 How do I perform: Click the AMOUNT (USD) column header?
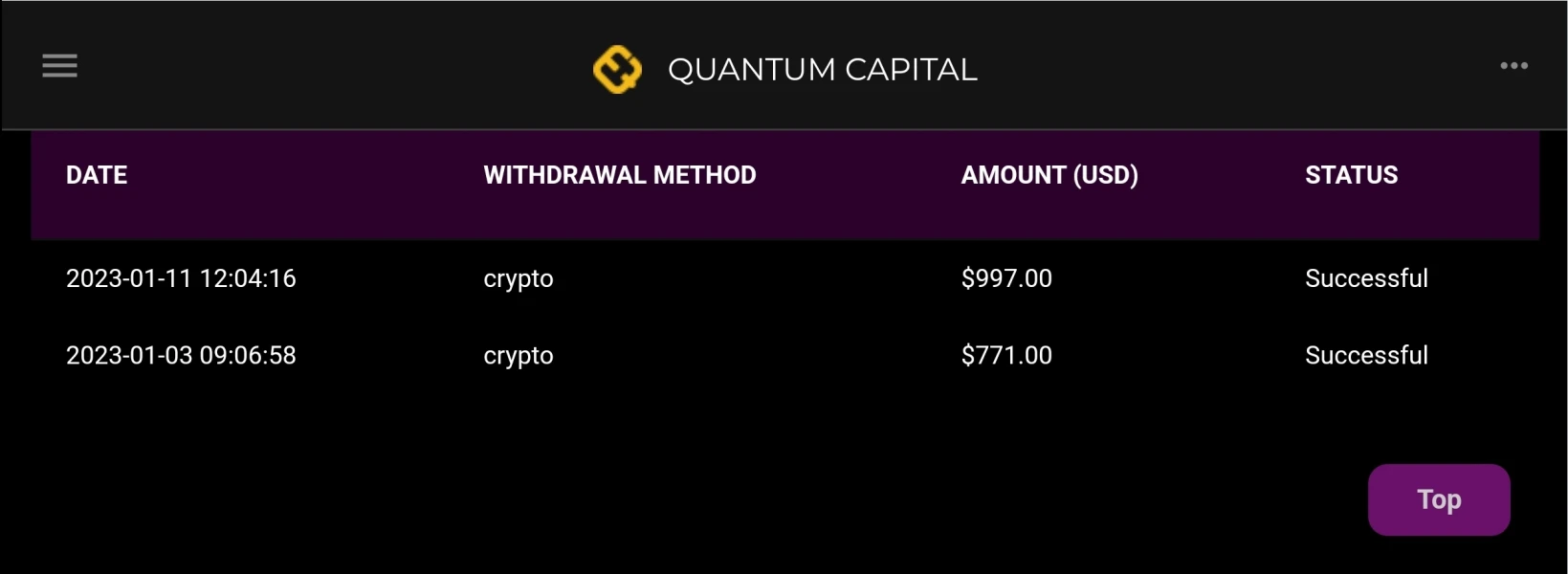click(x=1049, y=175)
